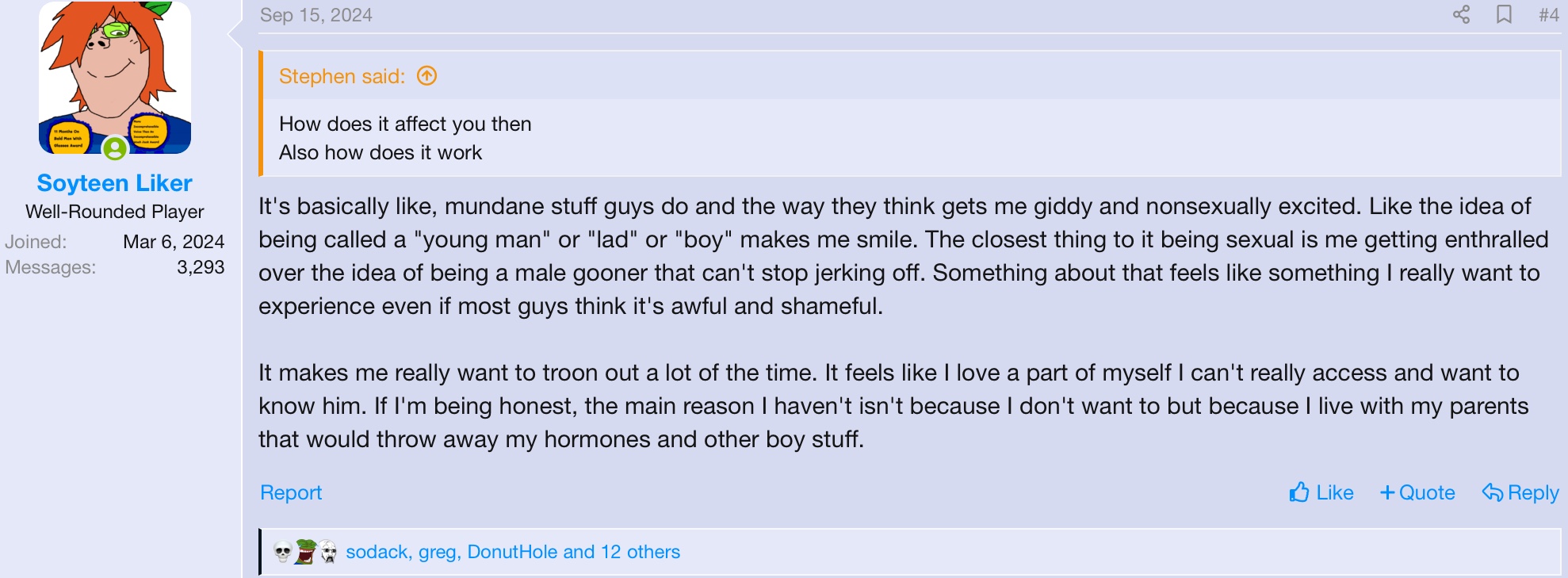Click the green online status badge

click(115, 148)
